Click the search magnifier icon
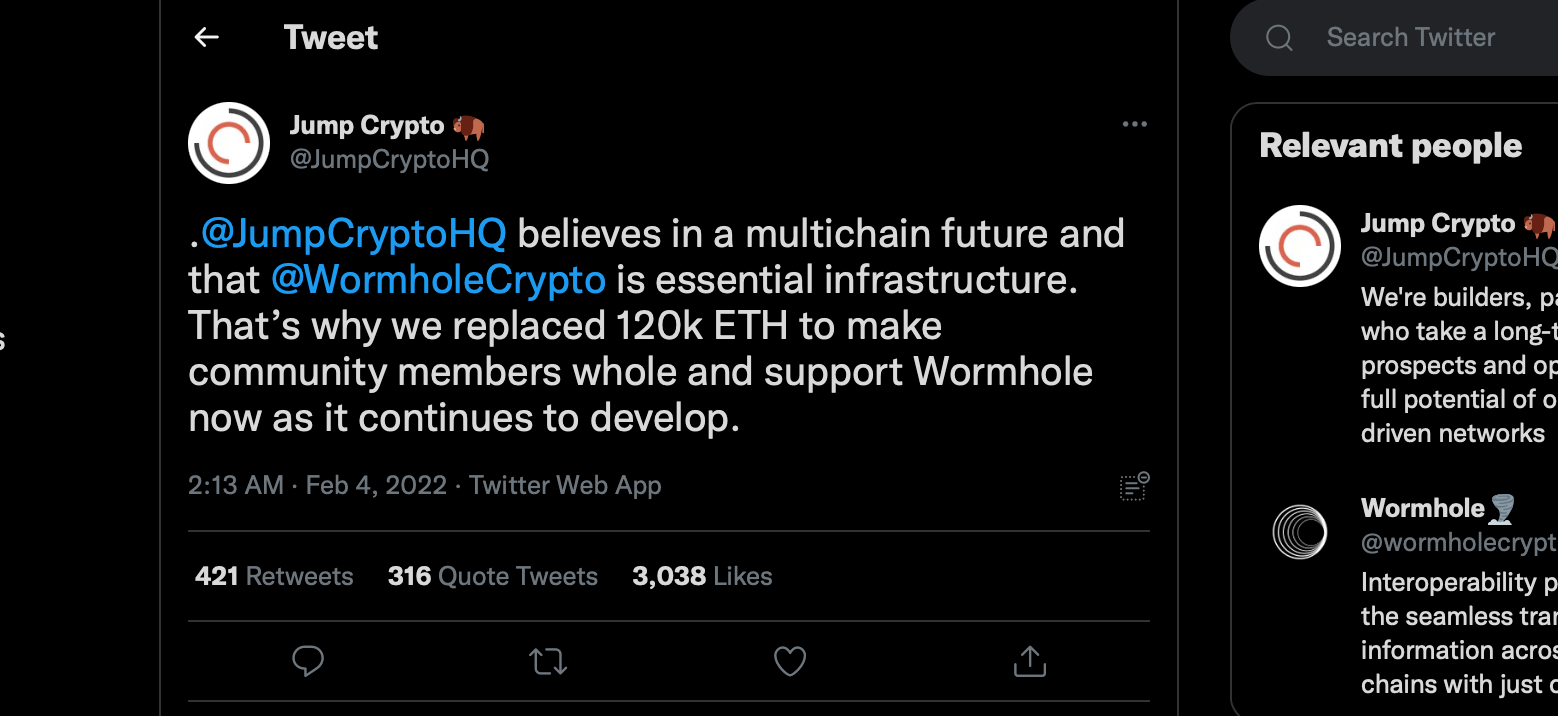 1279,38
